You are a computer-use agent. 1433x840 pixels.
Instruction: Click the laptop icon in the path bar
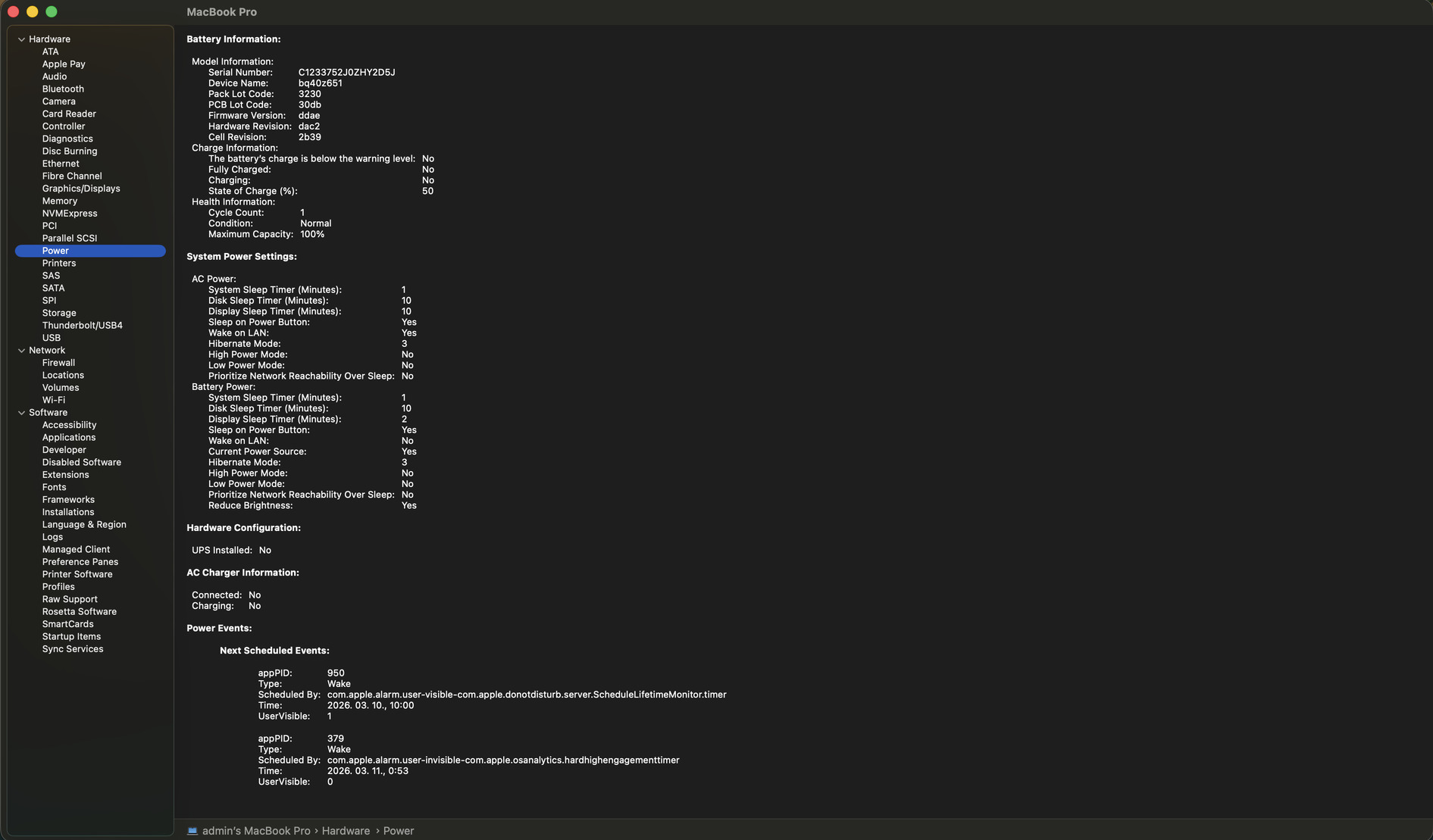pyautogui.click(x=192, y=831)
